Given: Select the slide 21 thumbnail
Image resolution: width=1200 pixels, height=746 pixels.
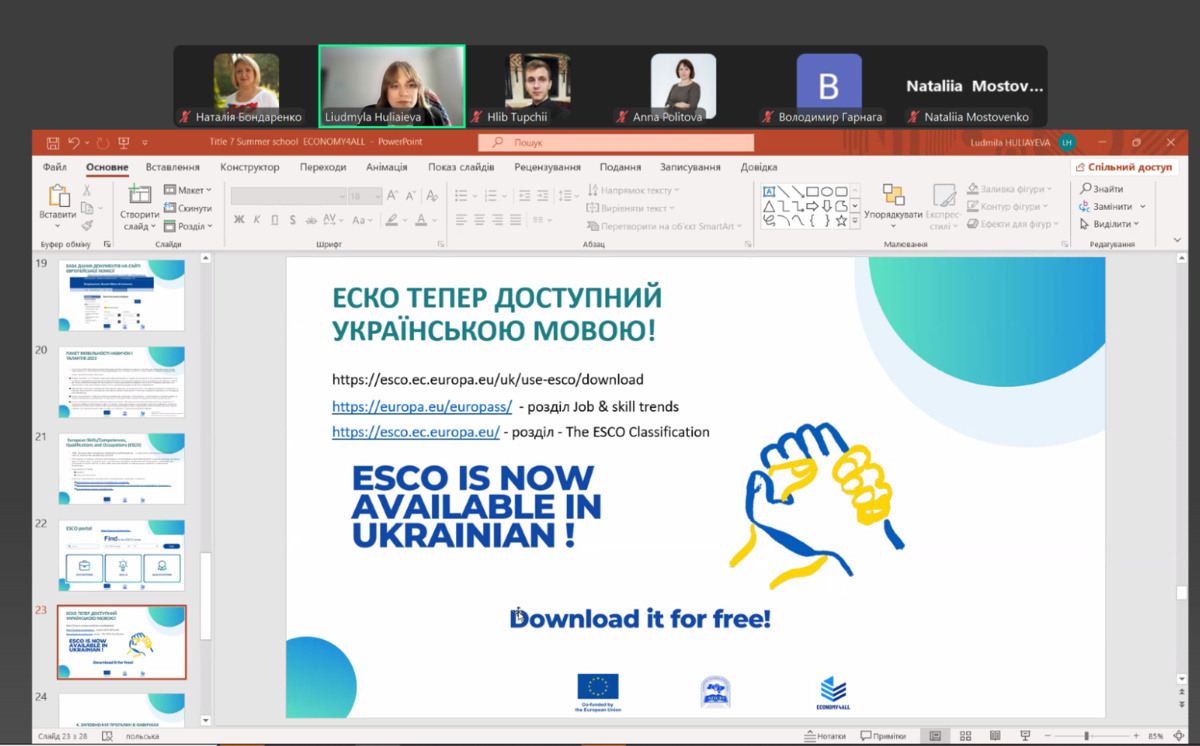Looking at the screenshot, I should coord(121,468).
